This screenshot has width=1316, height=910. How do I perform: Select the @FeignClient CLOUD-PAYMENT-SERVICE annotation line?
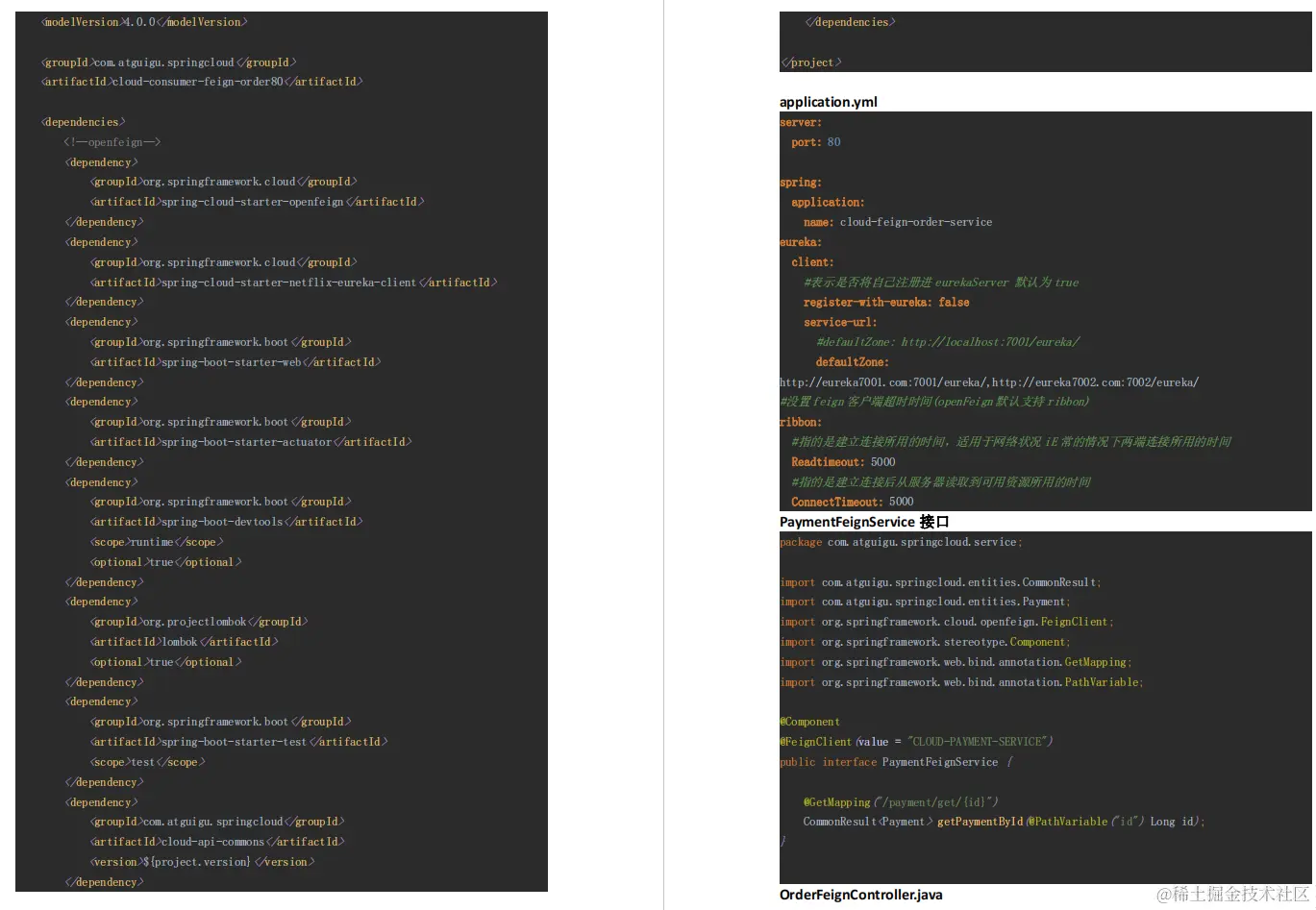(x=916, y=742)
